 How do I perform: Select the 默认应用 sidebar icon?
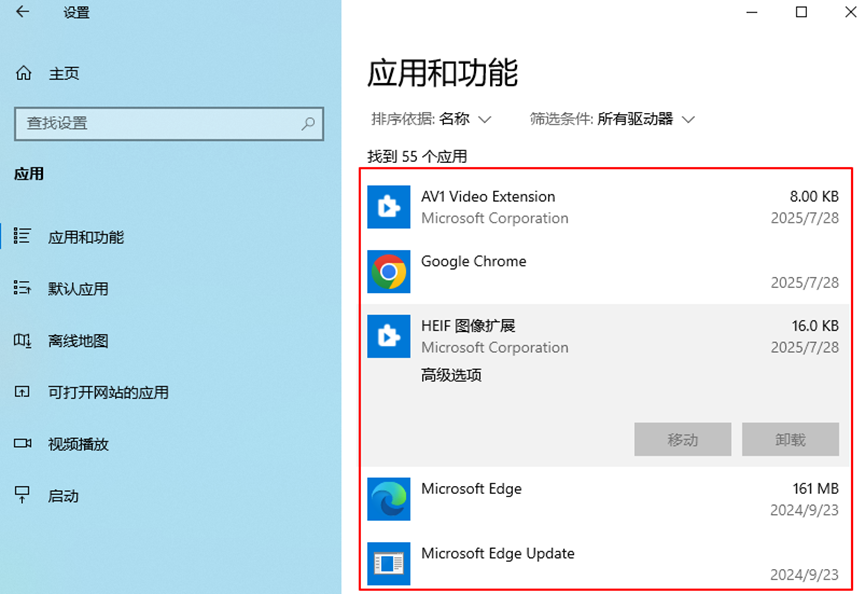click(x=22, y=288)
